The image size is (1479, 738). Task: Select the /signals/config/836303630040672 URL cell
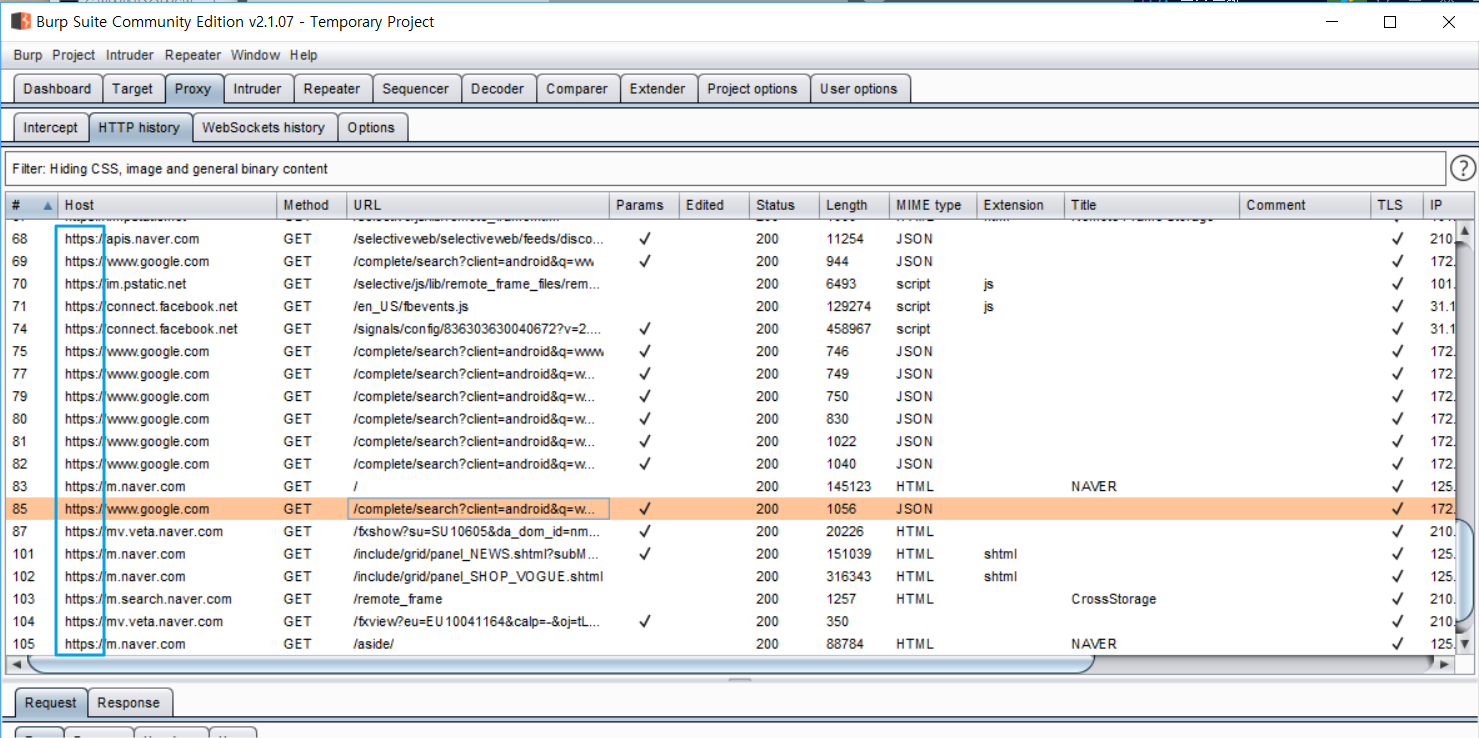(478, 329)
